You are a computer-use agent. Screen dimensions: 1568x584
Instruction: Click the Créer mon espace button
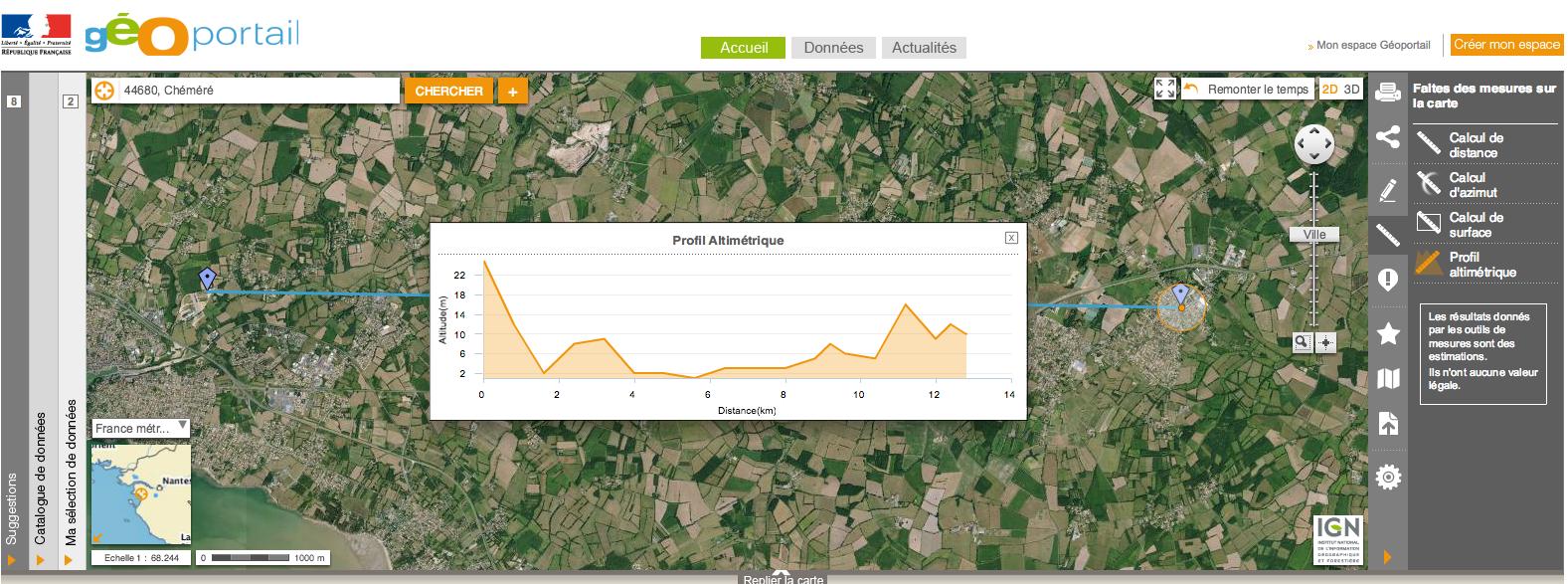coord(1506,44)
